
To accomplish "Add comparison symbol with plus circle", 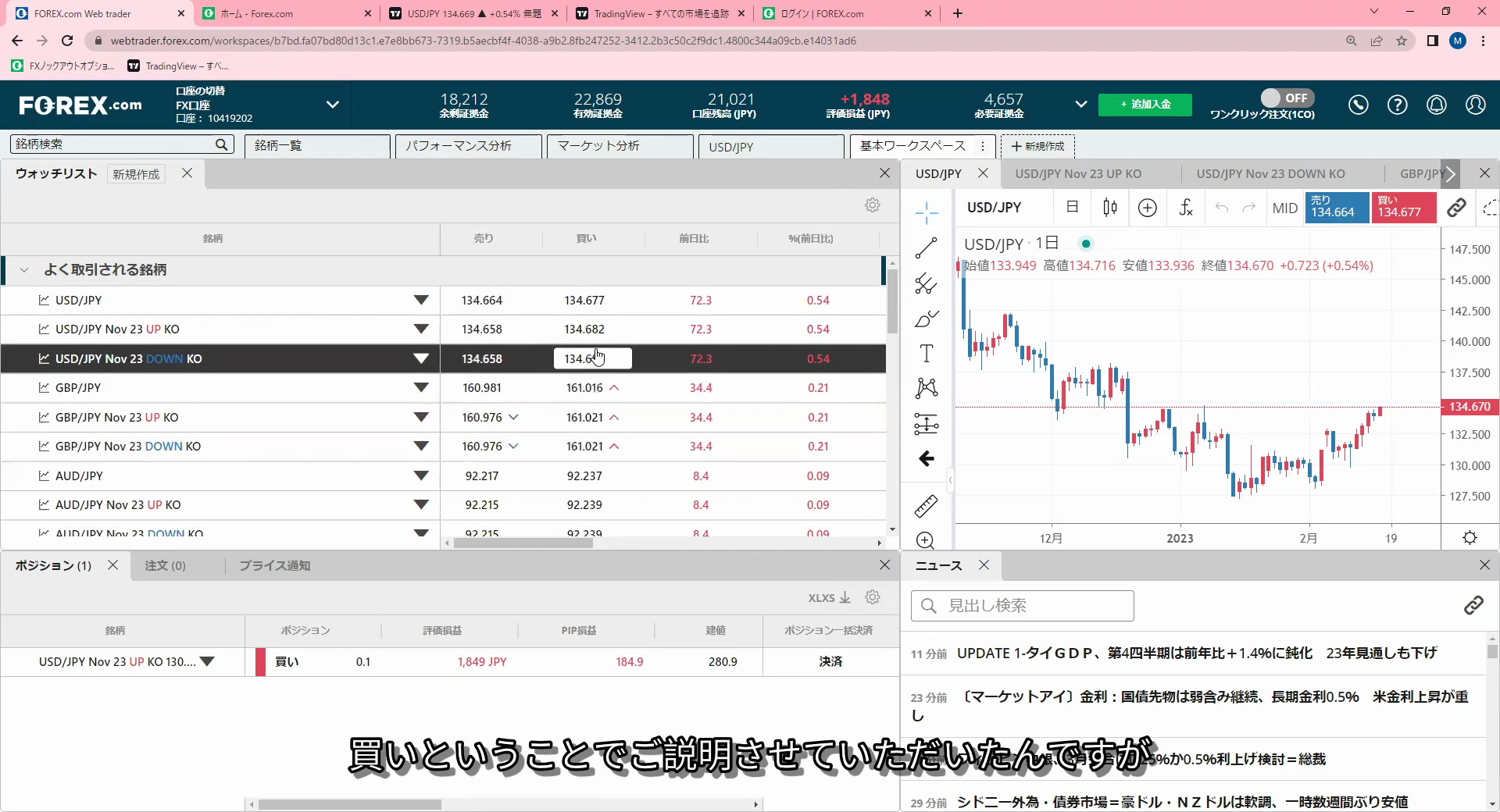I will [x=1148, y=208].
